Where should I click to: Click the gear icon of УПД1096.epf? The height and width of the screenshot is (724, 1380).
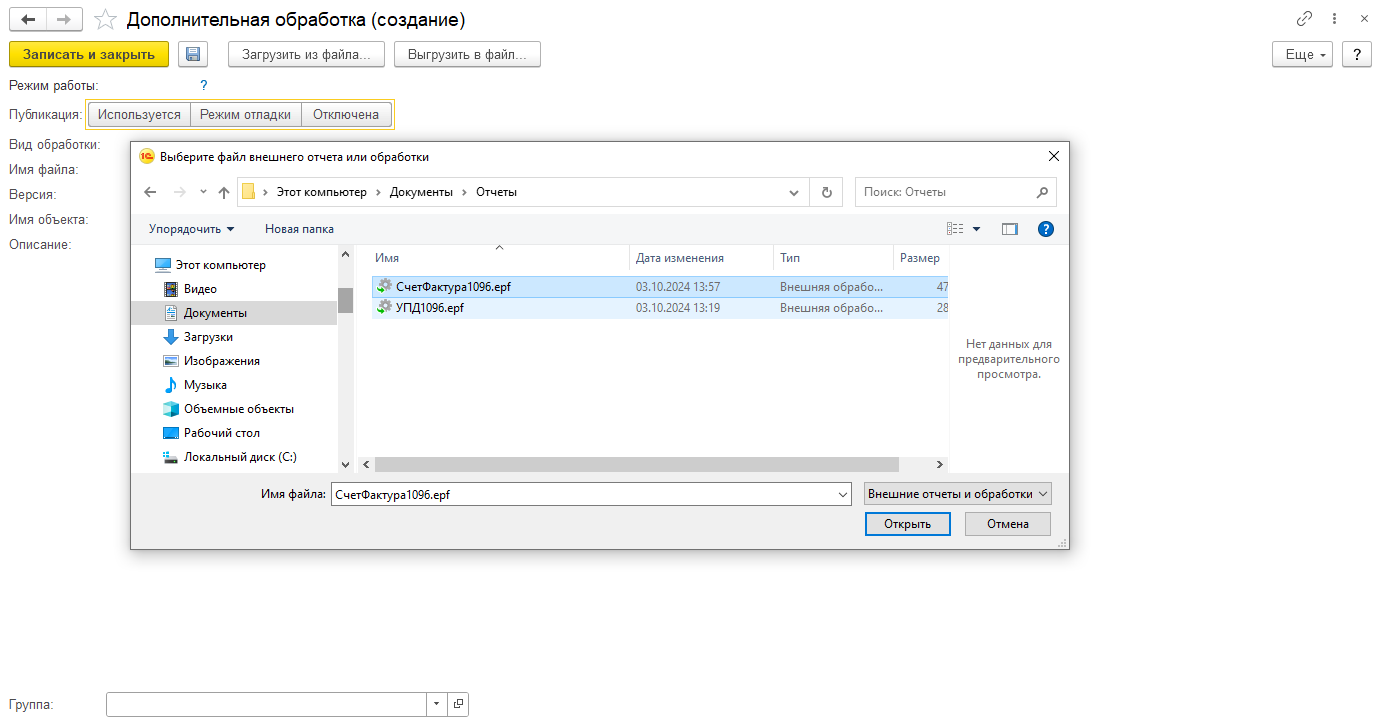[x=384, y=308]
